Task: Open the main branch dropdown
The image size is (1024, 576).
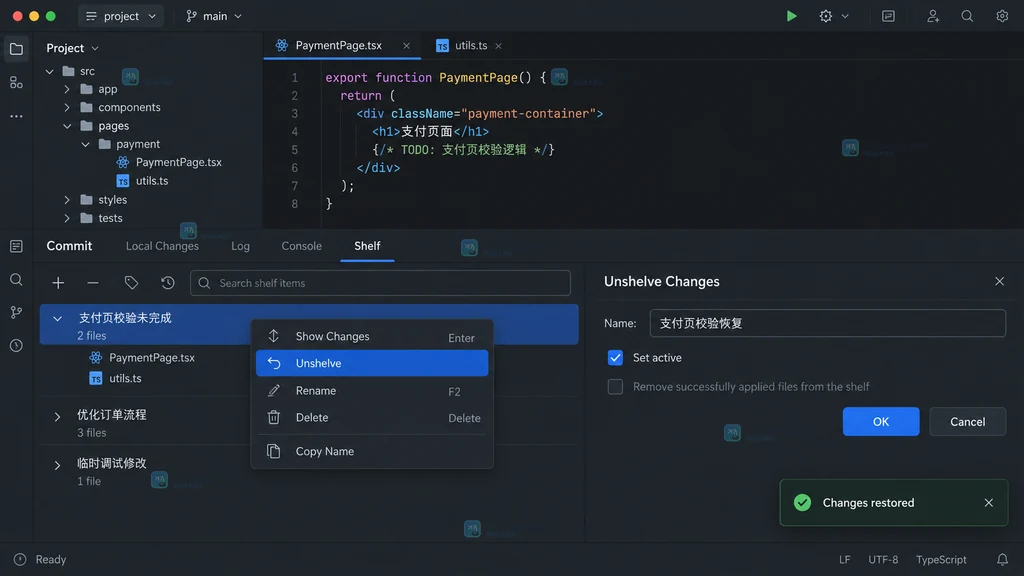Action: click(214, 16)
